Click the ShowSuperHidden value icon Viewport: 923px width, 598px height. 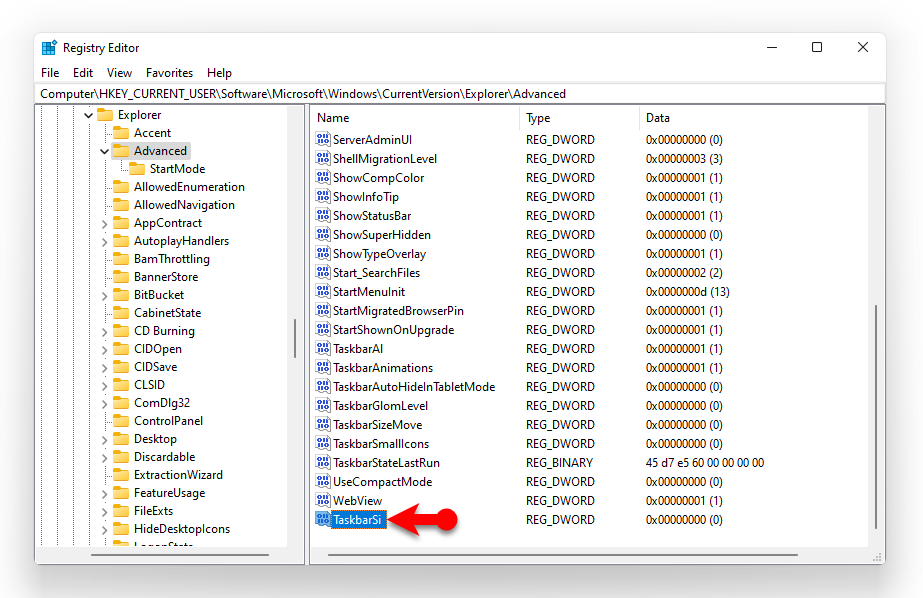tap(323, 234)
